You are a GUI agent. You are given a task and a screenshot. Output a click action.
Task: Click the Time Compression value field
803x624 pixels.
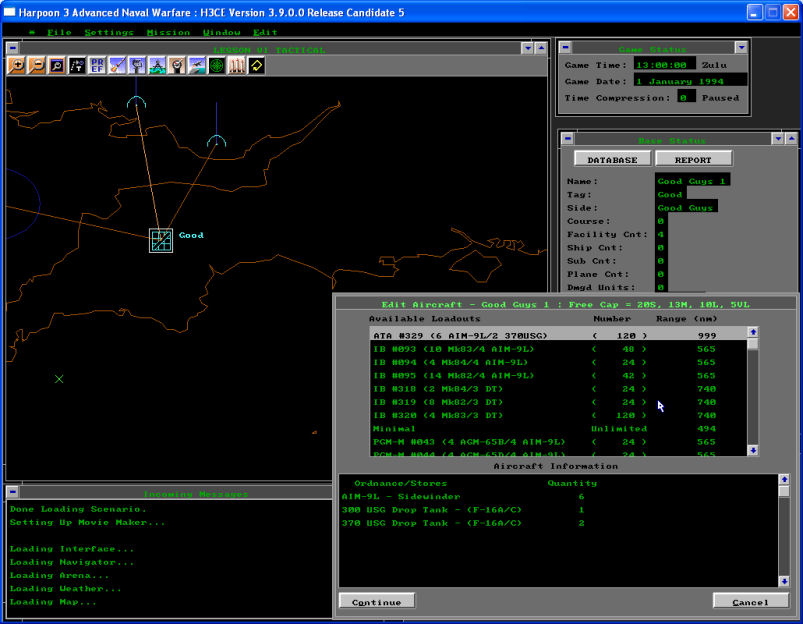click(x=686, y=97)
